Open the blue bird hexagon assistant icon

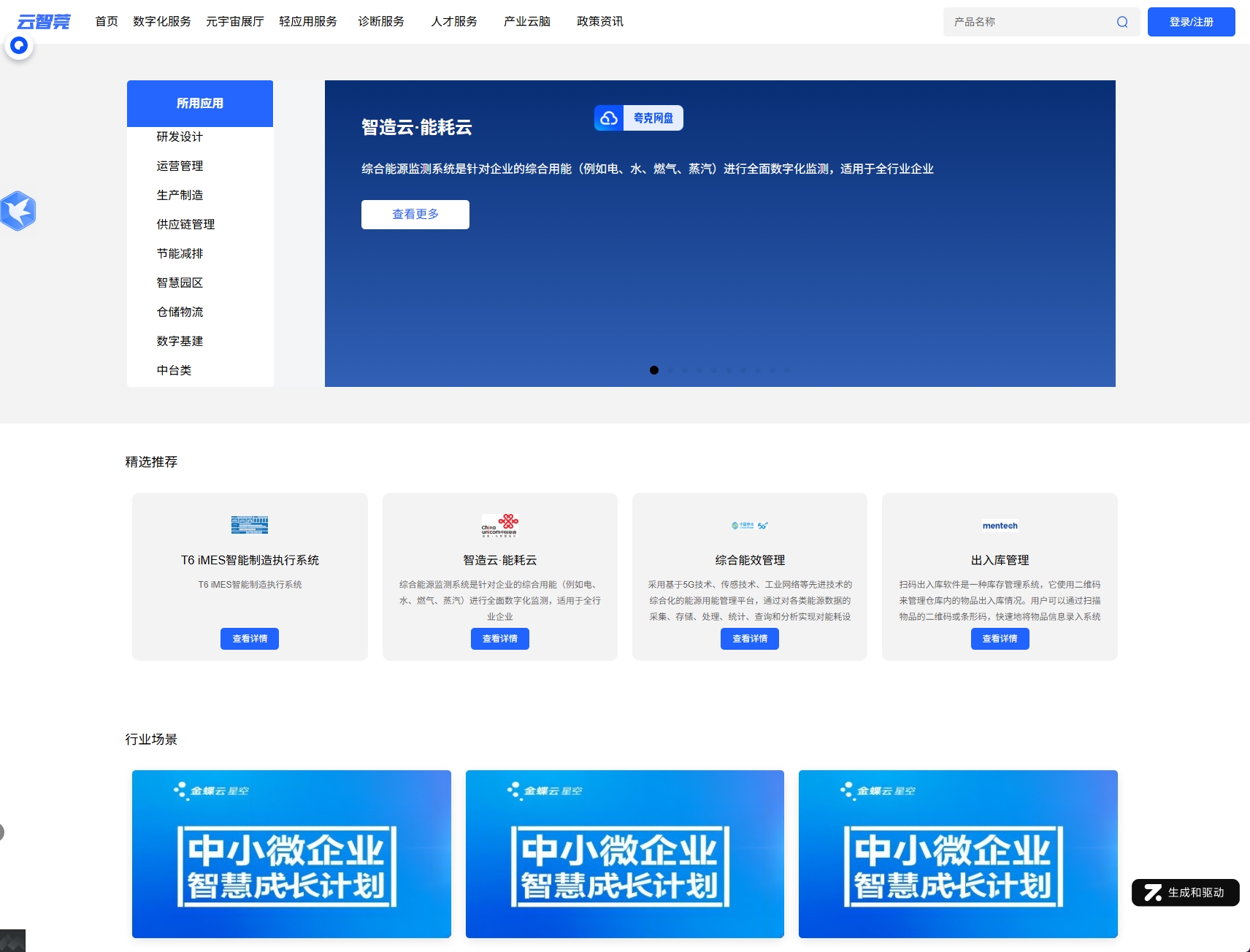click(x=18, y=211)
